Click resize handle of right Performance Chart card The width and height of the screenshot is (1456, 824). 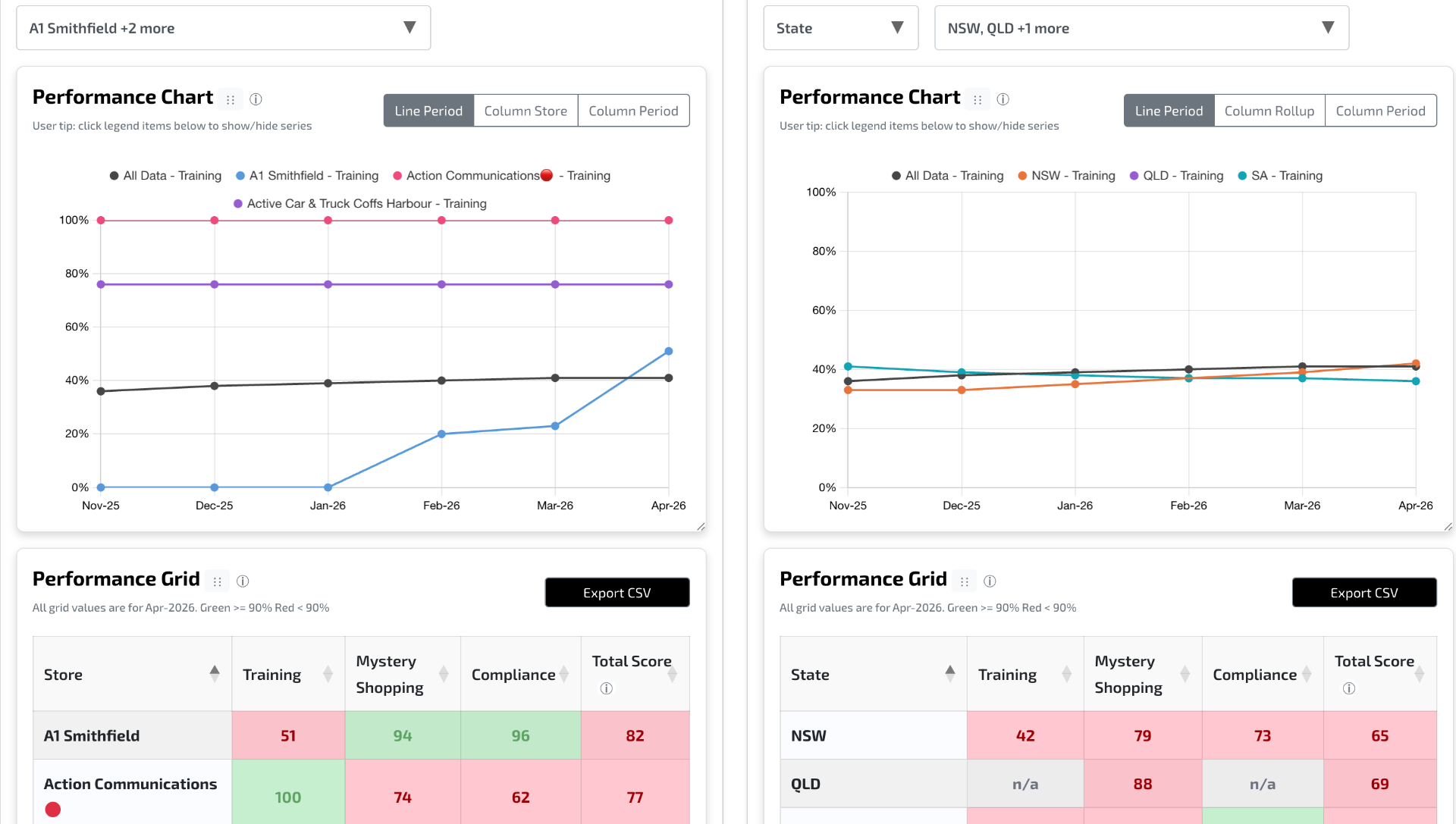1448,526
